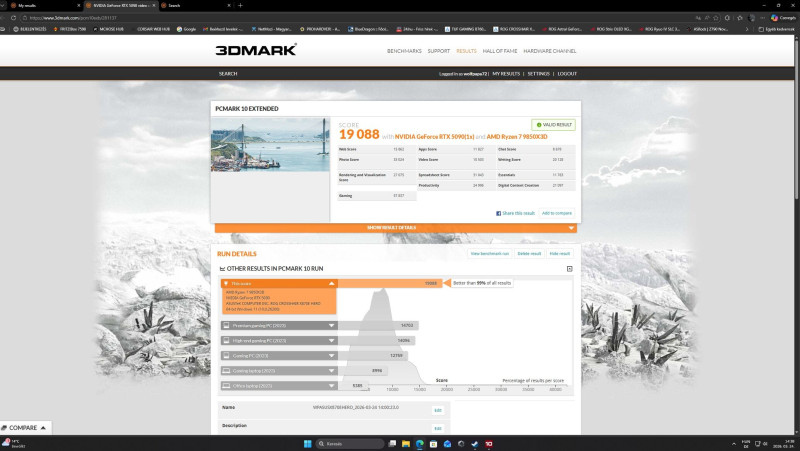Open the weather widget on taskbar
The height and width of the screenshot is (451, 800).
pos(13,444)
